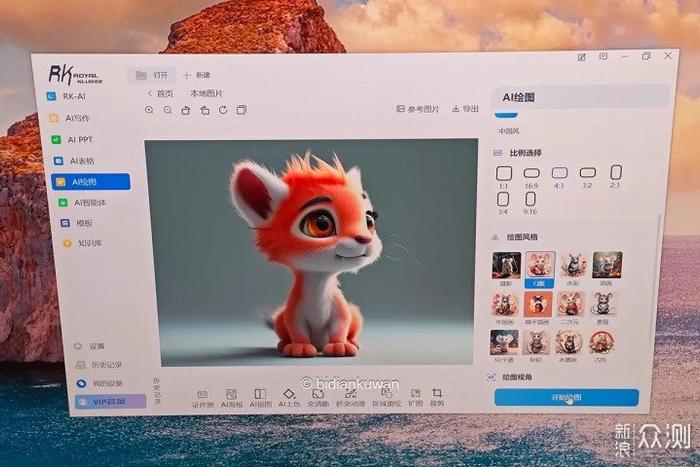700x467 pixels.
Task: Choose the 中国画 style thumbnail
Action: (504, 309)
